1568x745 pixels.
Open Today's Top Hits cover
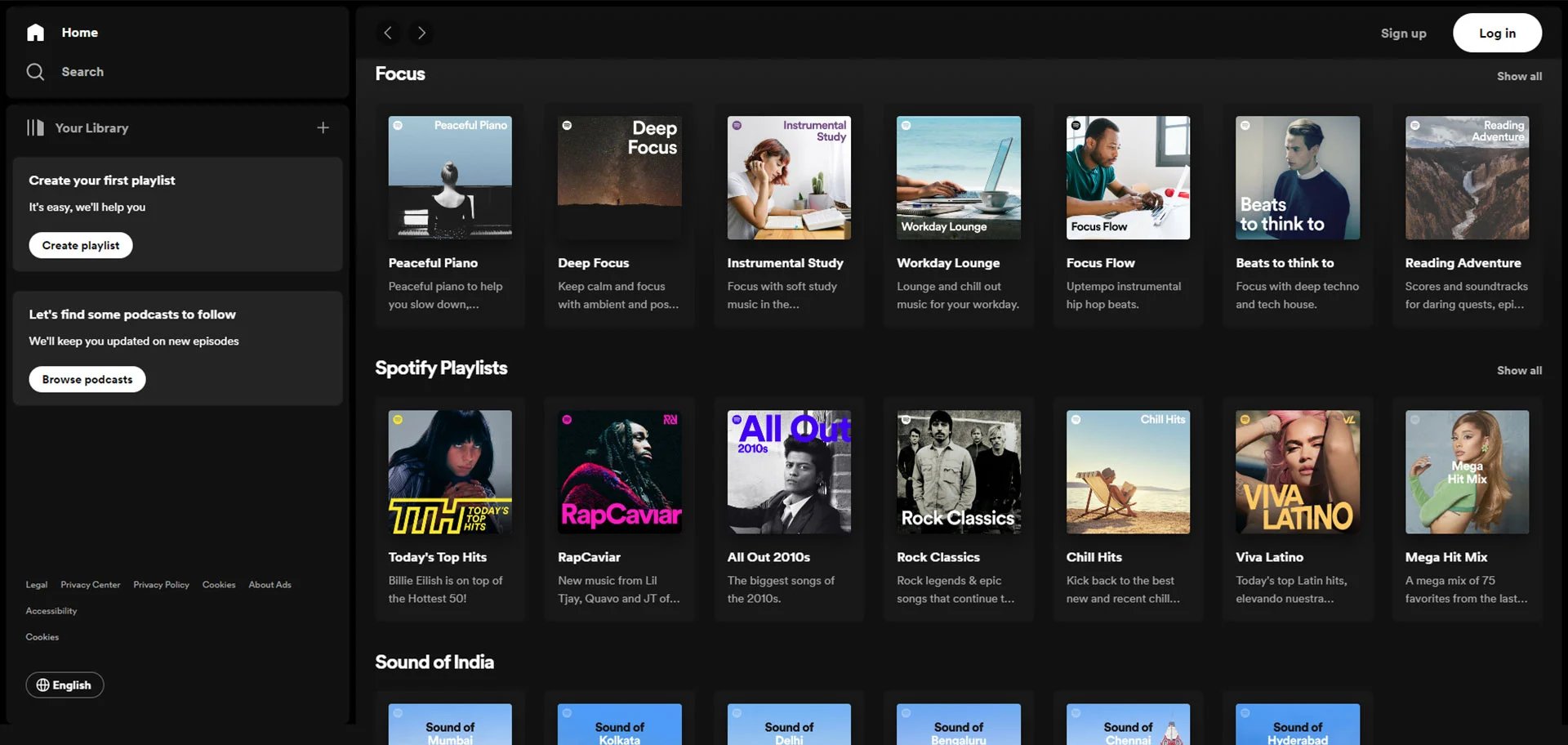pos(450,471)
